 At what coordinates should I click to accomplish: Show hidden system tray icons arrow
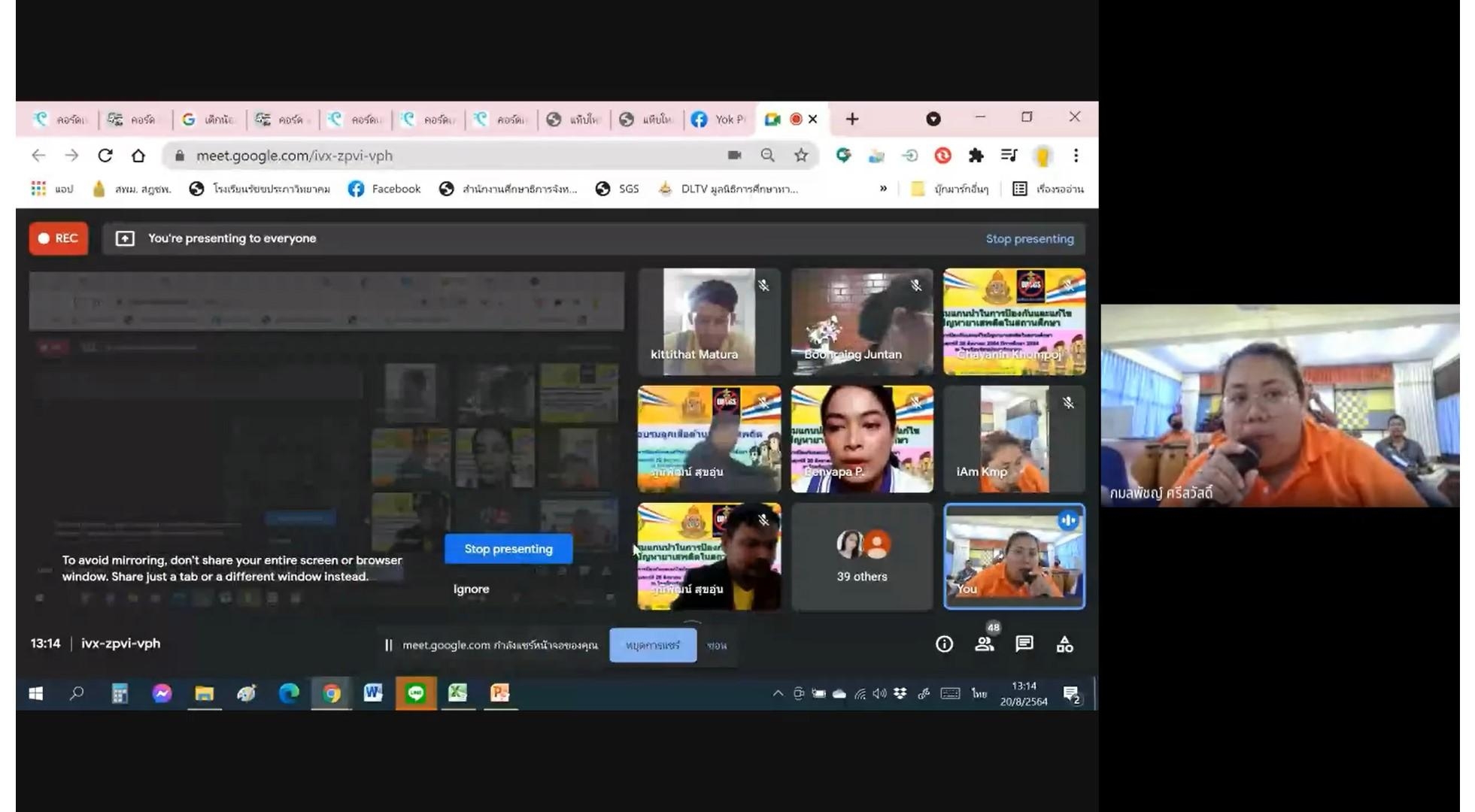[x=778, y=693]
